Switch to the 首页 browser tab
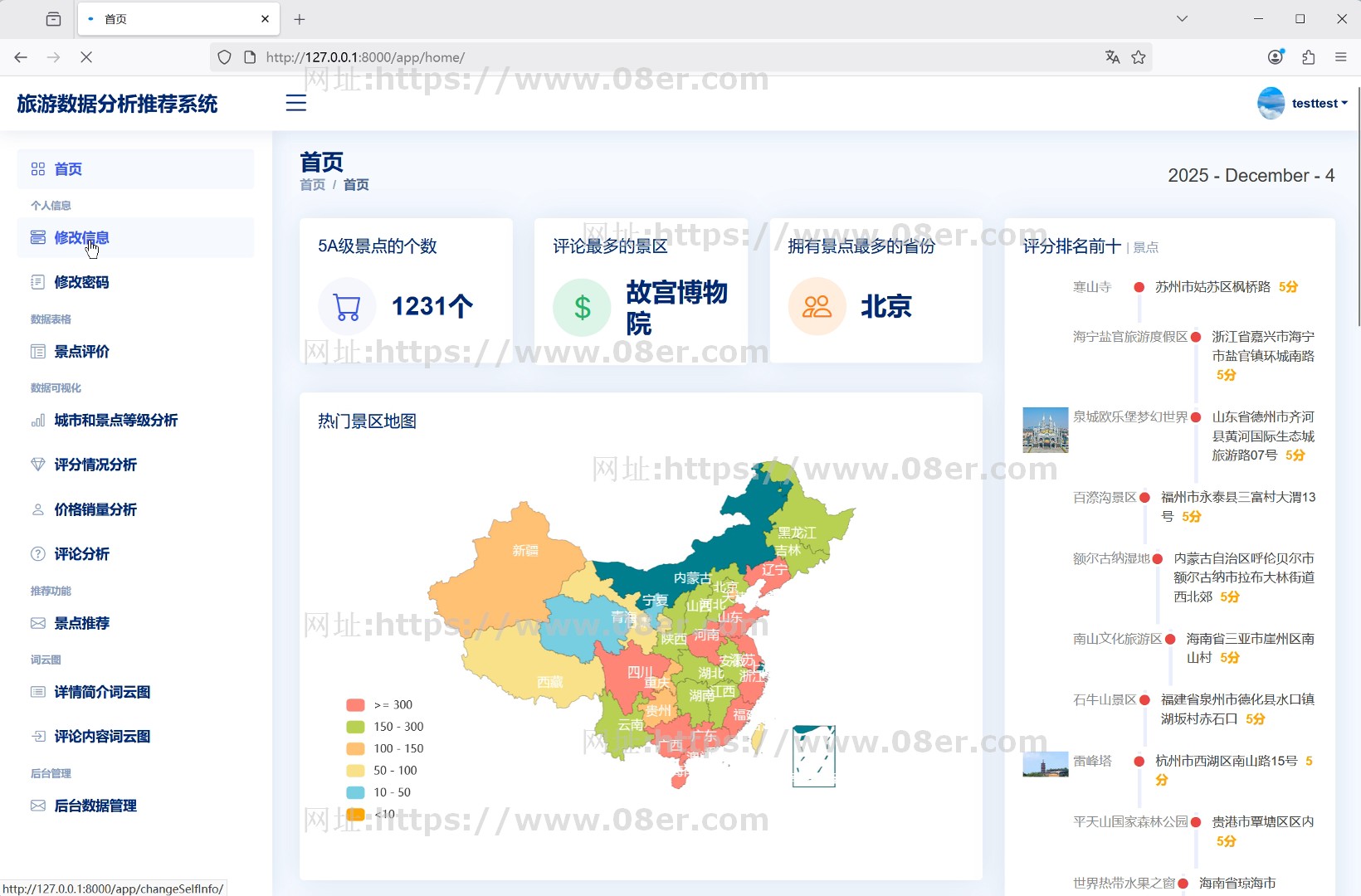1361x896 pixels. click(x=166, y=18)
